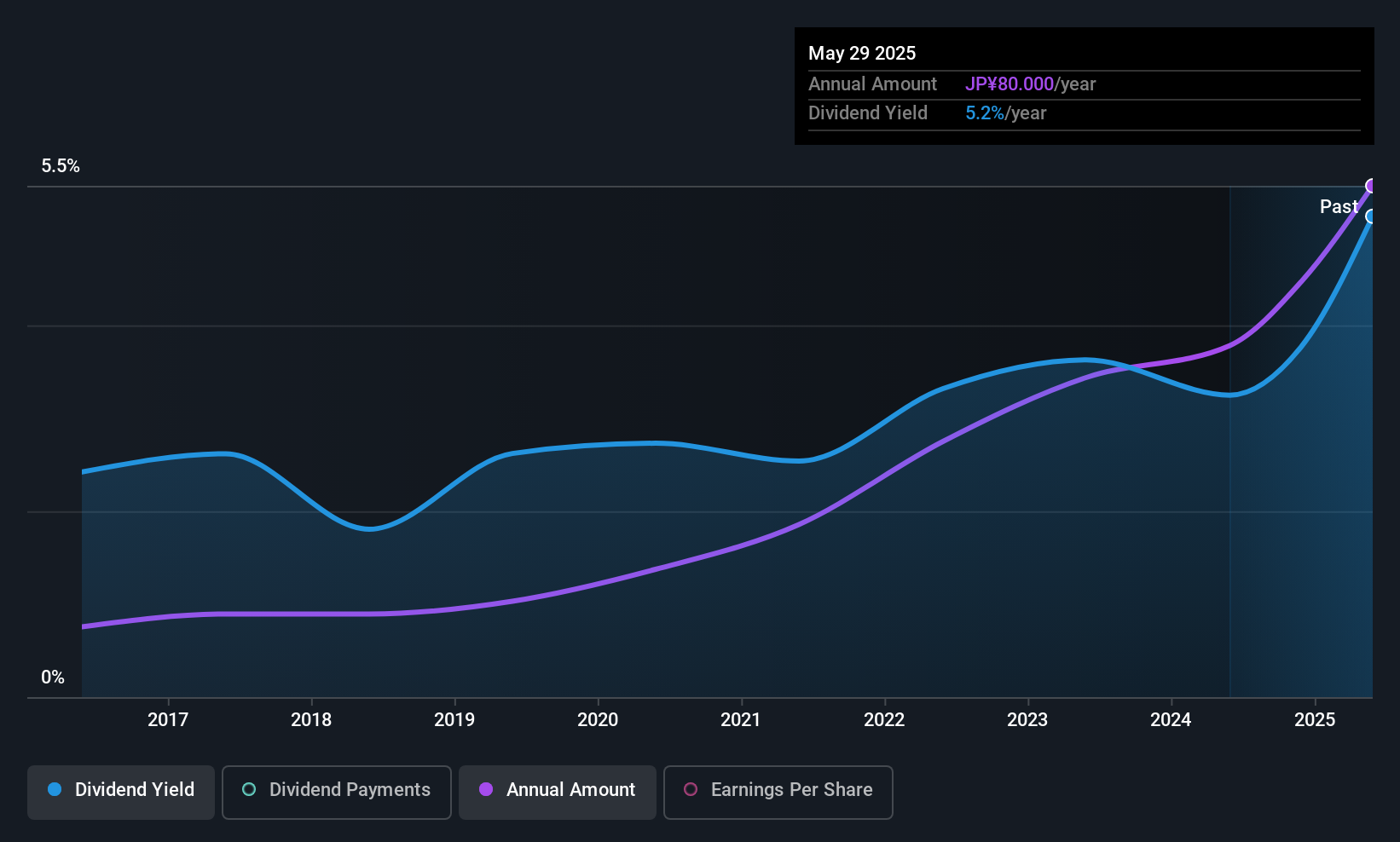Click the 5.2%/year yield value in tooltip

pyautogui.click(x=1005, y=113)
